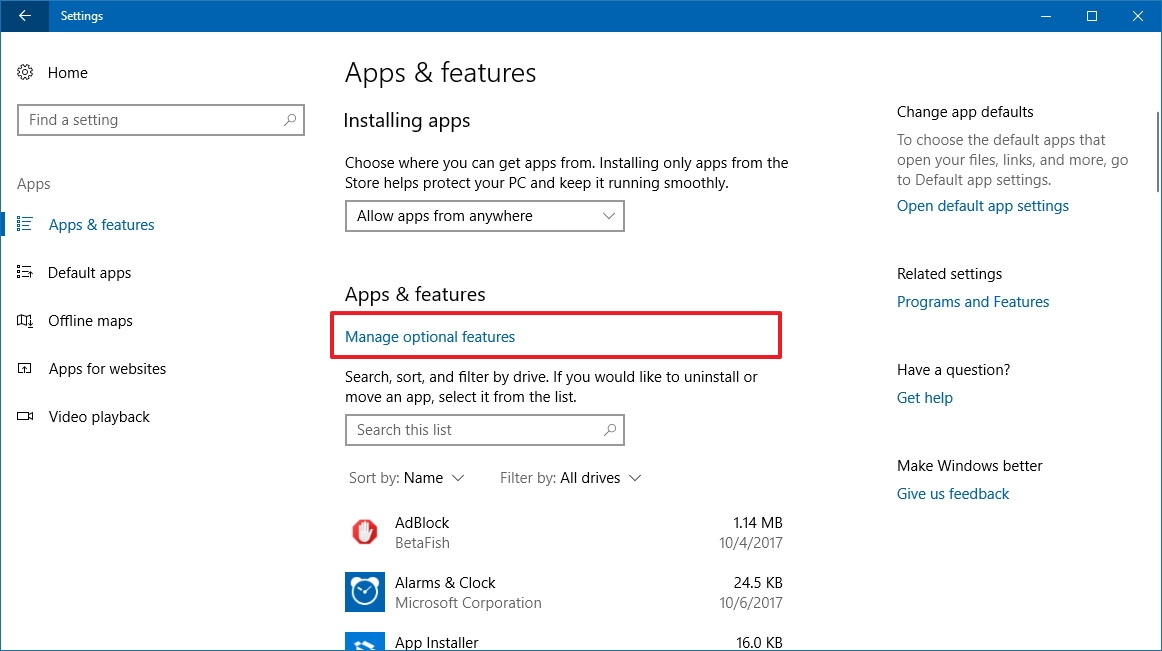Open Default apps section
This screenshot has width=1162, height=651.
point(90,272)
